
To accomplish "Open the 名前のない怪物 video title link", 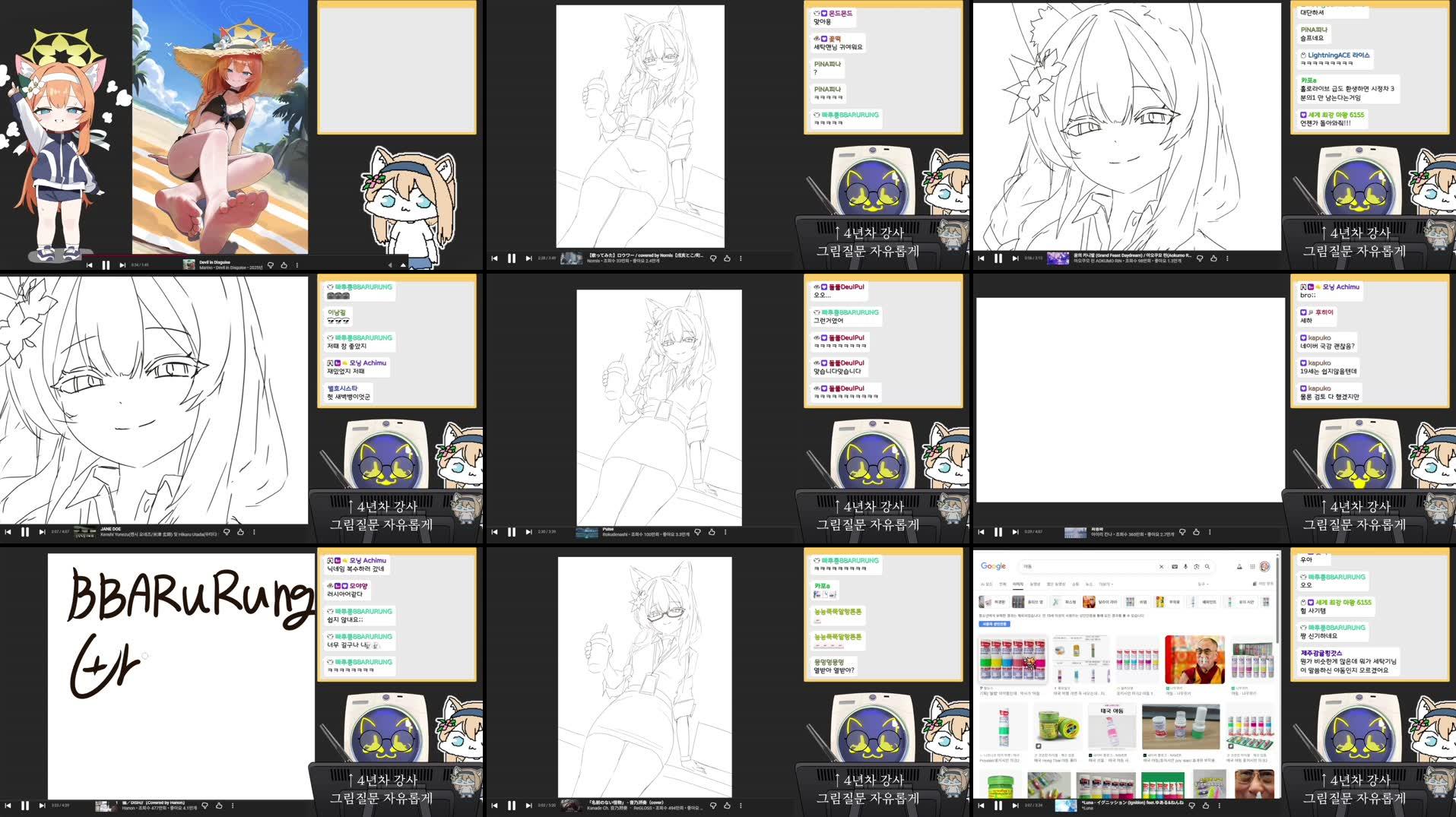I will click(626, 802).
